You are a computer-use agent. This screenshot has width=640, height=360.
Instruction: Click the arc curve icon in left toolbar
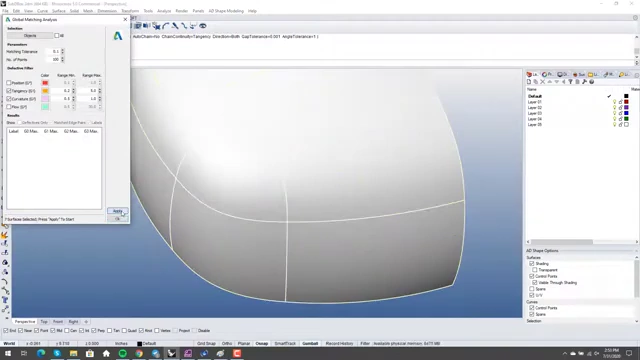4,281
